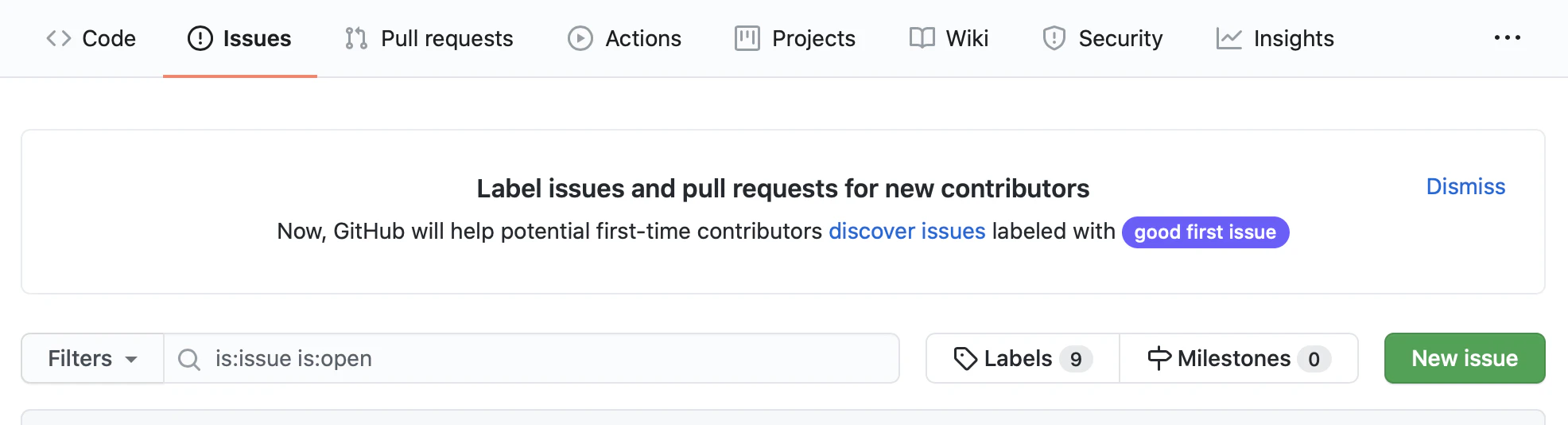Click the search magnifier icon
Viewport: 1568px width, 425px height.
[x=189, y=360]
